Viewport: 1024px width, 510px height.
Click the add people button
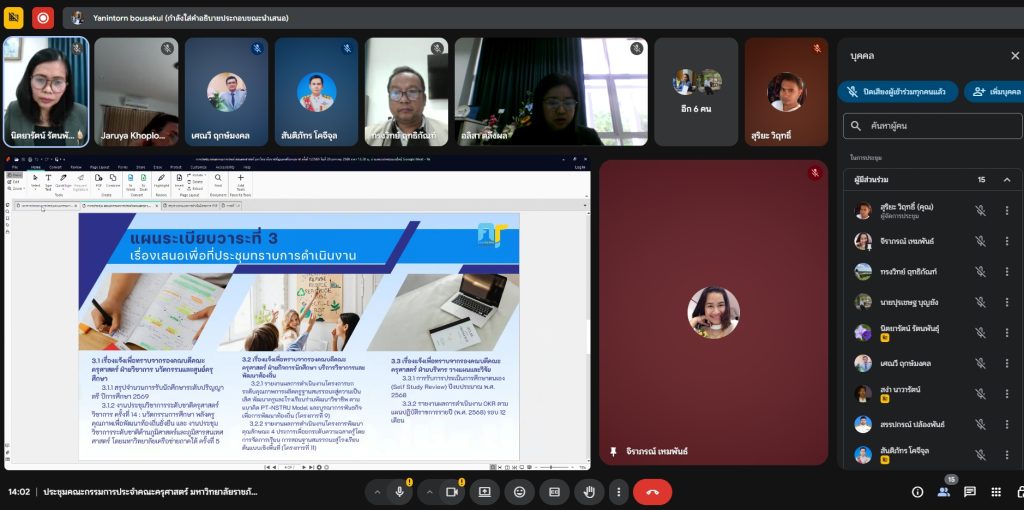(994, 91)
